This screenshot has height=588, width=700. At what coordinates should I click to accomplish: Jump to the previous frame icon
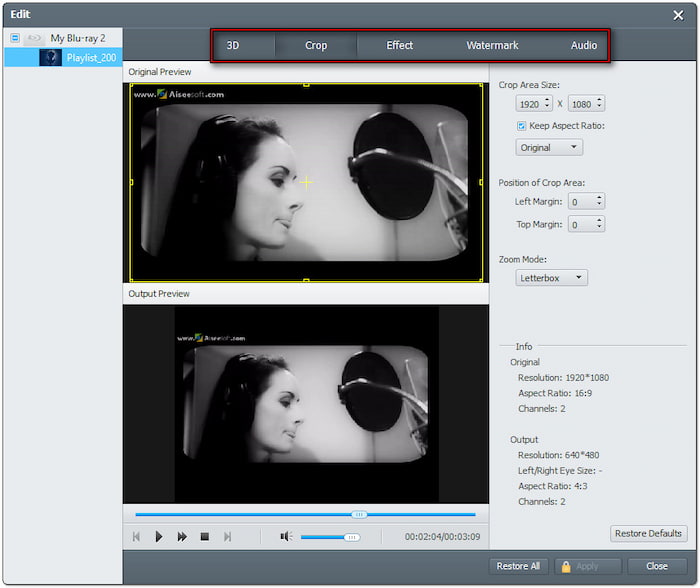(x=136, y=537)
